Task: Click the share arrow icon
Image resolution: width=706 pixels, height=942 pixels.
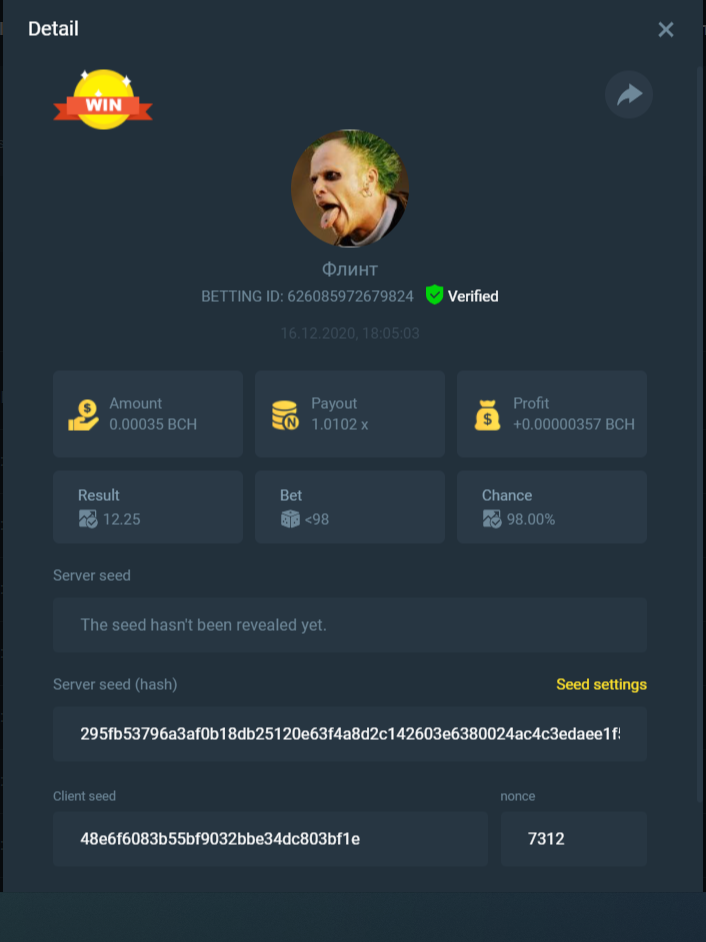Action: coord(629,94)
